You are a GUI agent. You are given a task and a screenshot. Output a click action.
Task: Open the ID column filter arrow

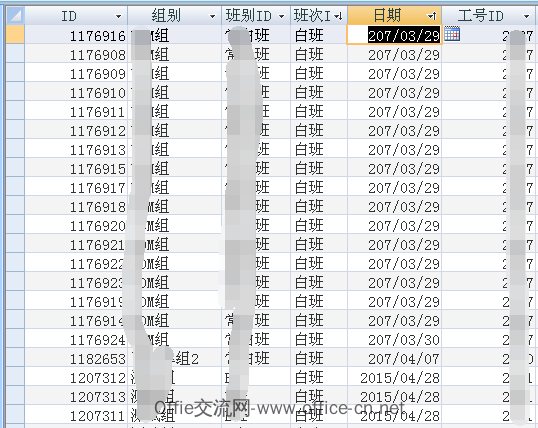[x=118, y=16]
